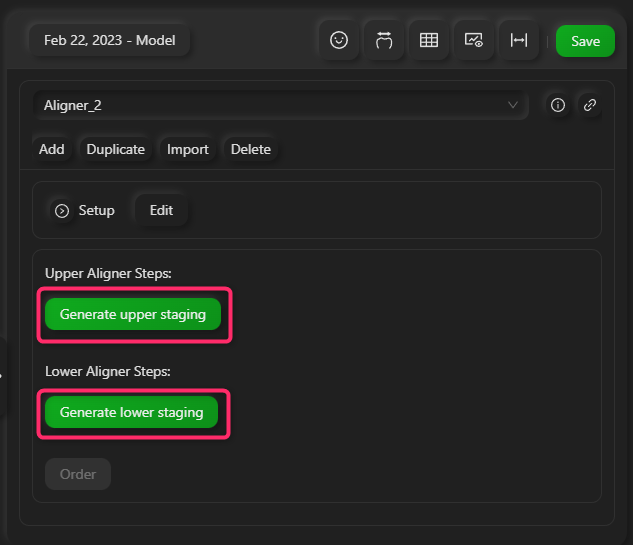
Task: Open the Feb 22, 2023 - Model selector
Action: click(x=109, y=40)
